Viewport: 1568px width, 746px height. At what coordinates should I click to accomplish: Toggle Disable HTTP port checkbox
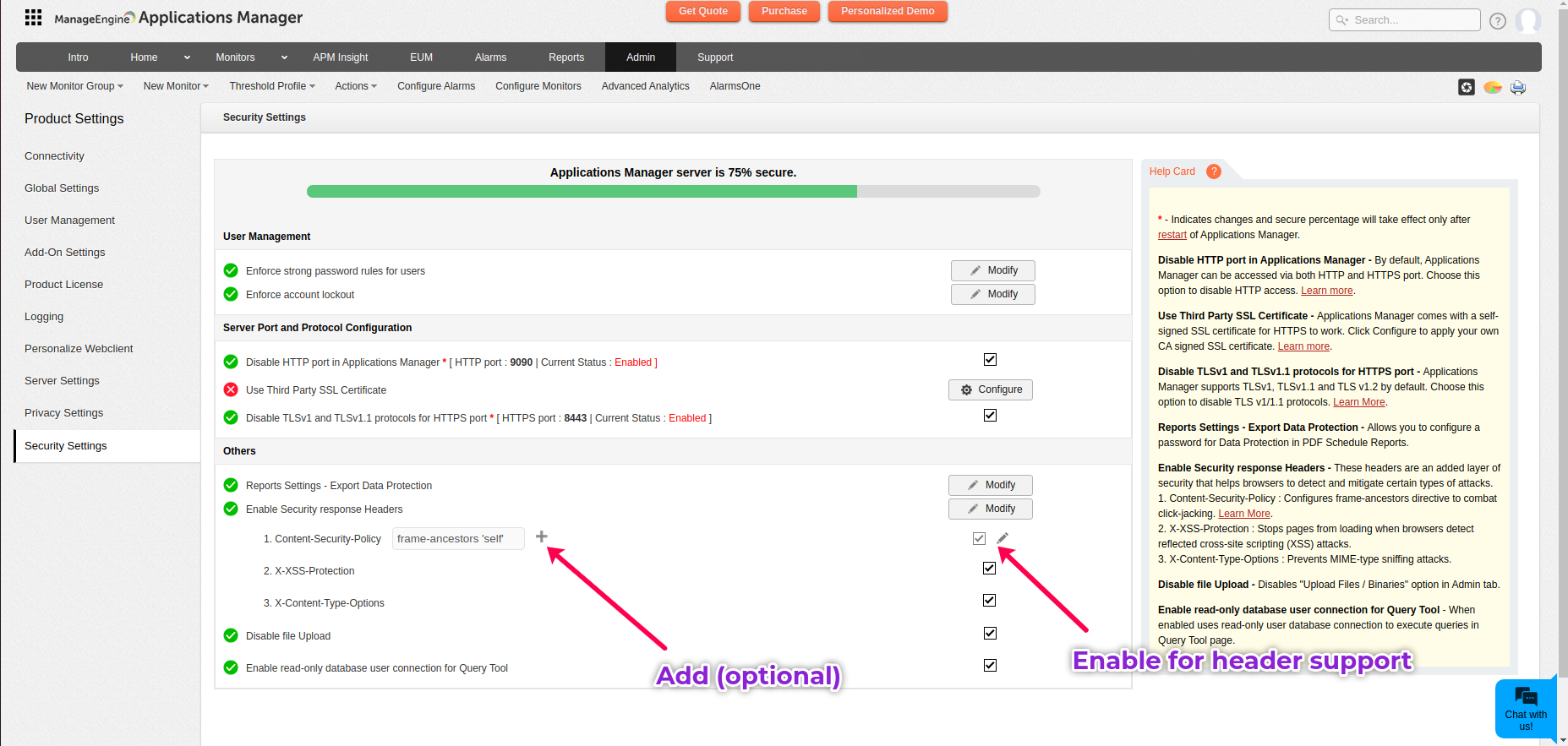(990, 360)
